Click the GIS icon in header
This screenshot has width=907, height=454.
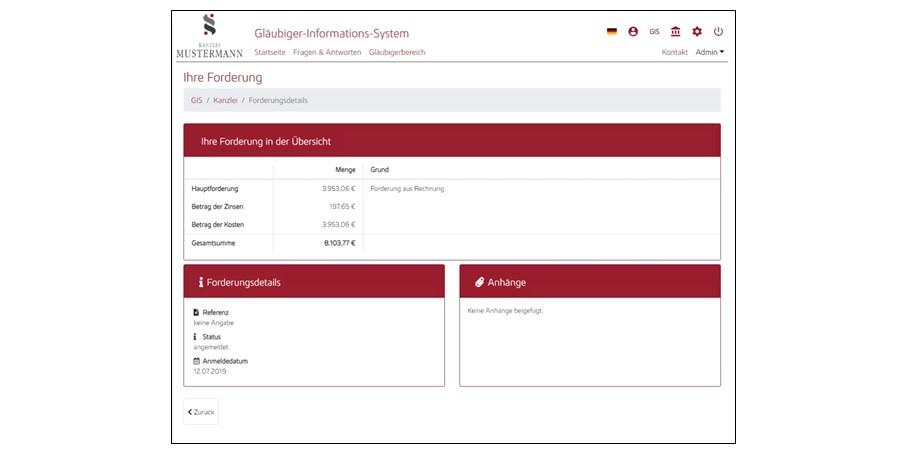(654, 32)
